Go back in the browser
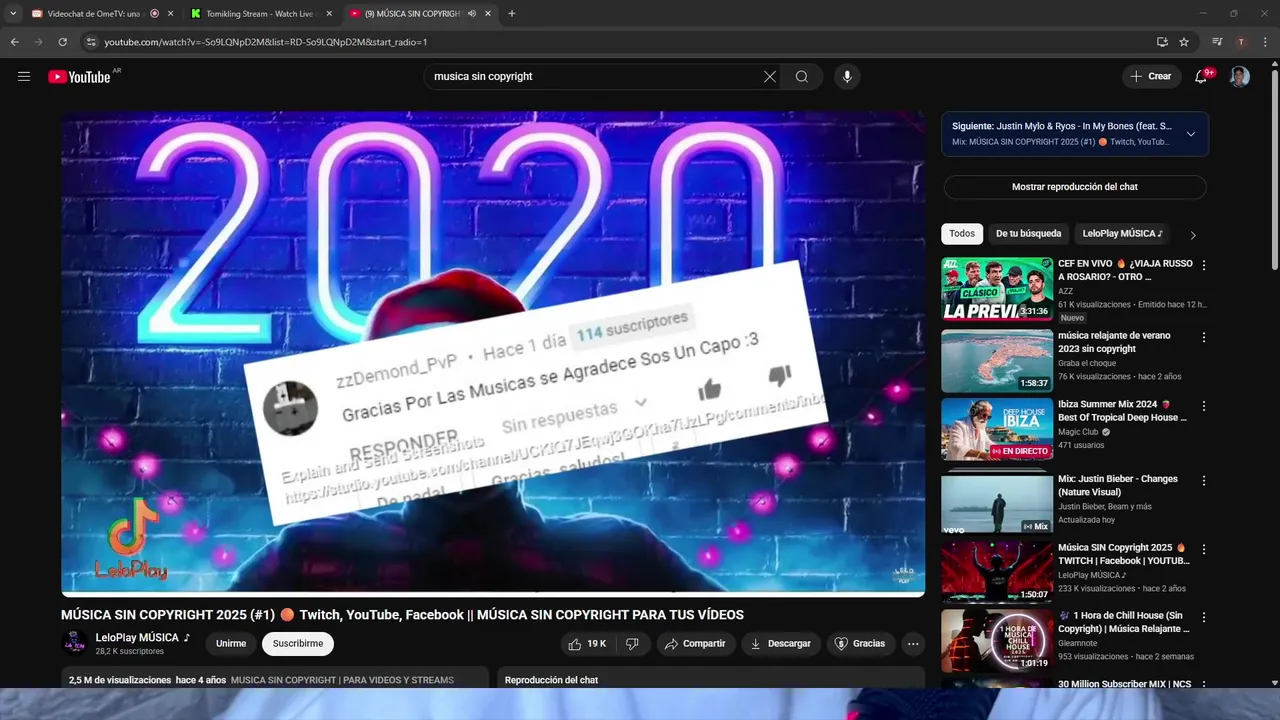1280x720 pixels. [x=14, y=42]
